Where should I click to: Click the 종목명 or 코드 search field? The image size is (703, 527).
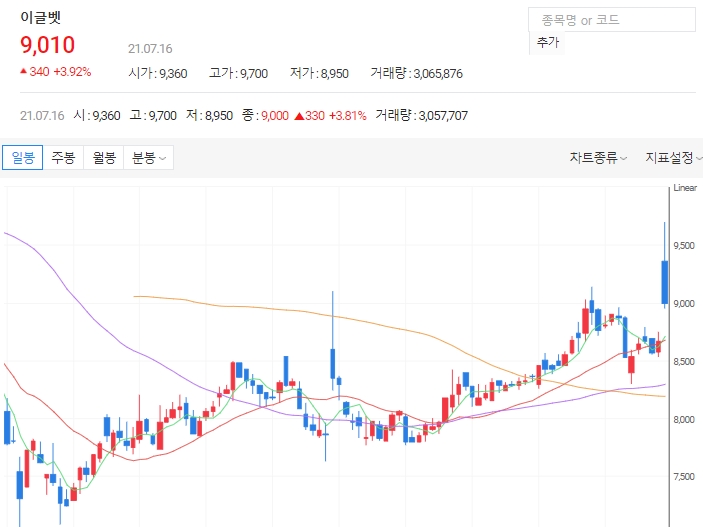[612, 20]
